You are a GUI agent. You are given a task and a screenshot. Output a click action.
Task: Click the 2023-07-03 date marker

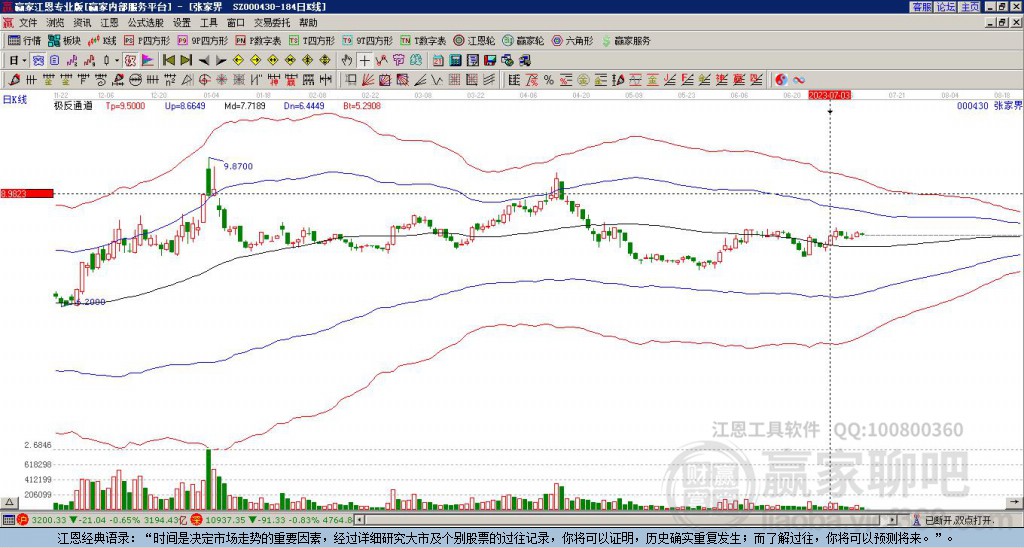(x=829, y=95)
